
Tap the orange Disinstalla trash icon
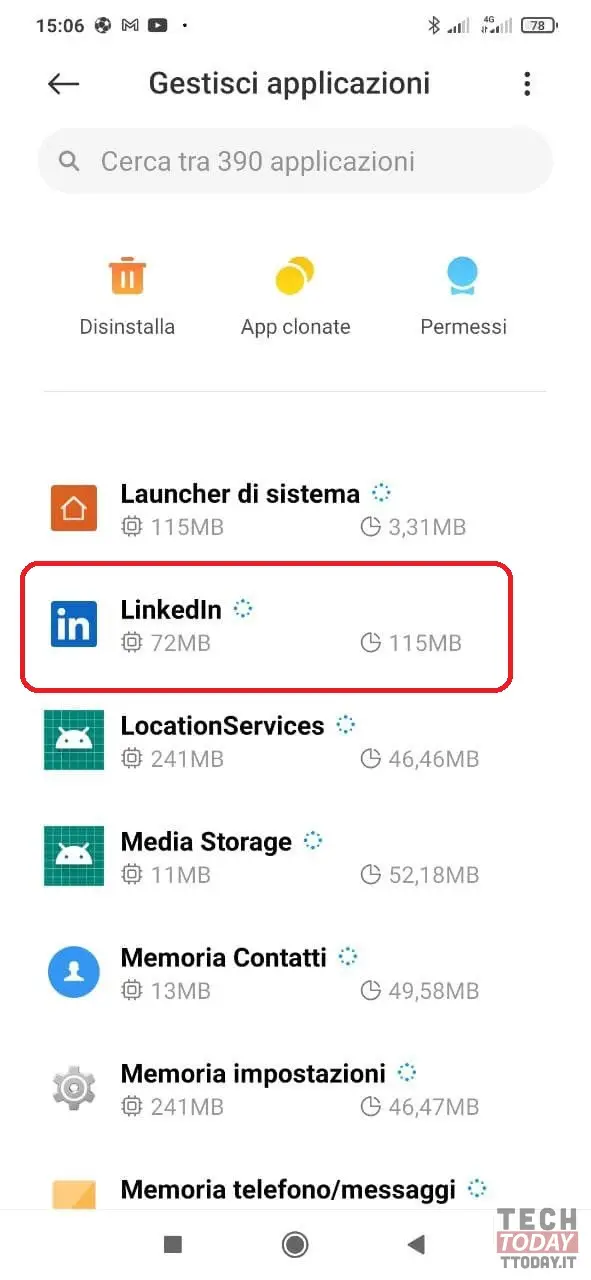127,276
